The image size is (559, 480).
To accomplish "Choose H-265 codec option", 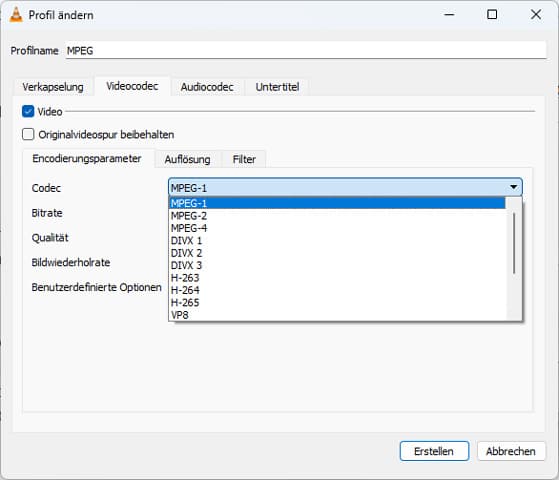I will (x=337, y=303).
